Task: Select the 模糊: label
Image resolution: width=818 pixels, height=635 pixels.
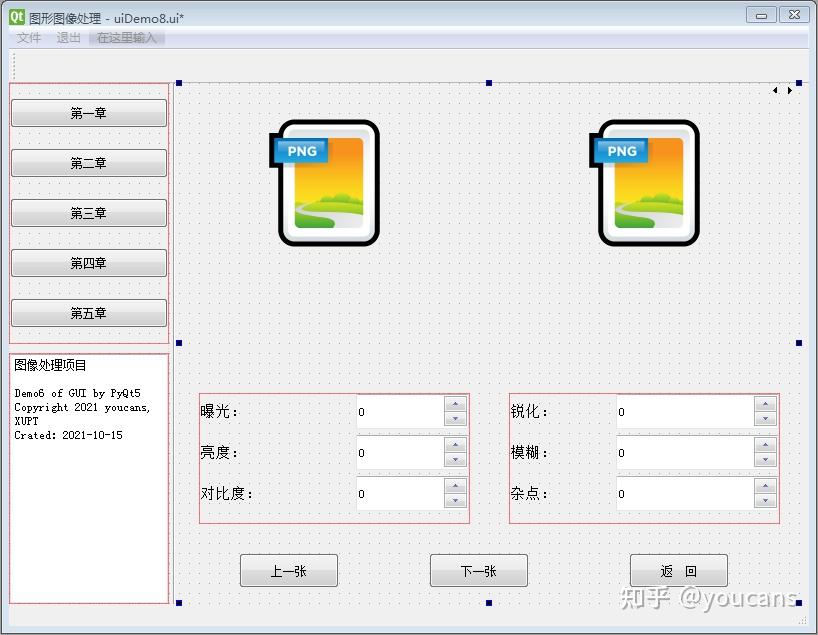Action: [530, 452]
